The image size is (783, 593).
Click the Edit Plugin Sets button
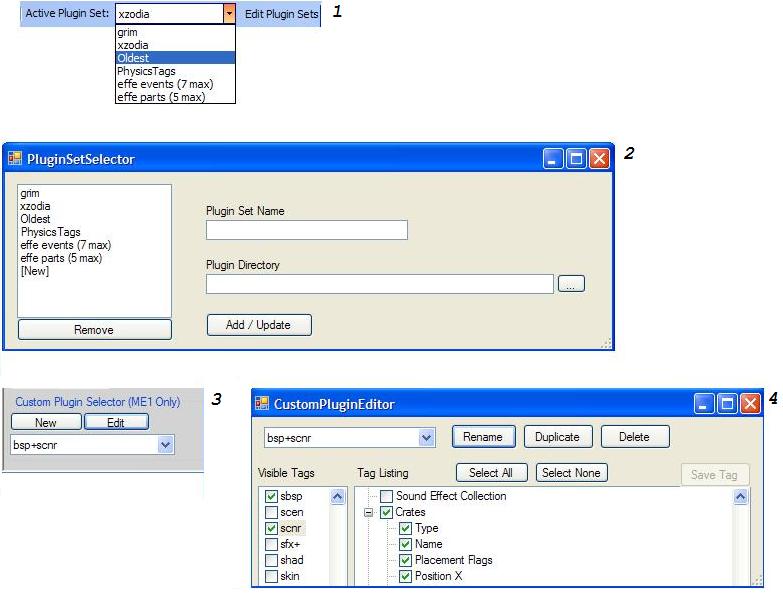281,15
